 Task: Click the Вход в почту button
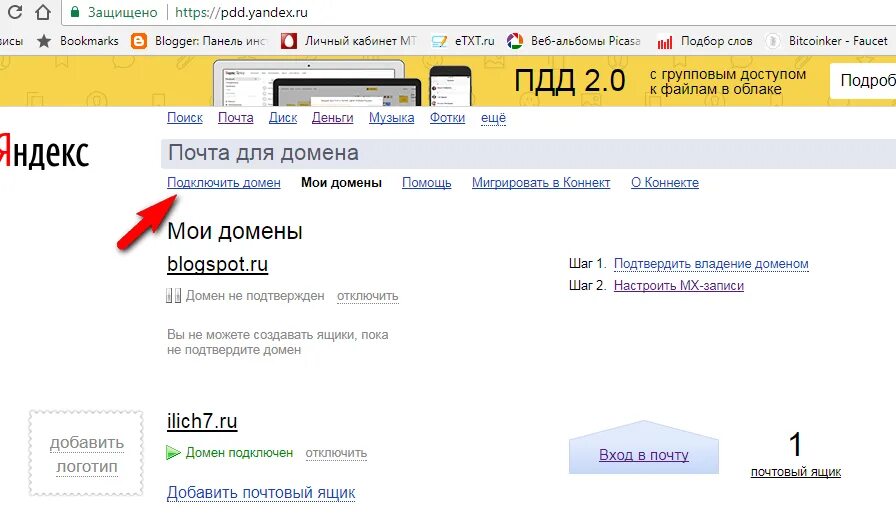click(x=643, y=448)
